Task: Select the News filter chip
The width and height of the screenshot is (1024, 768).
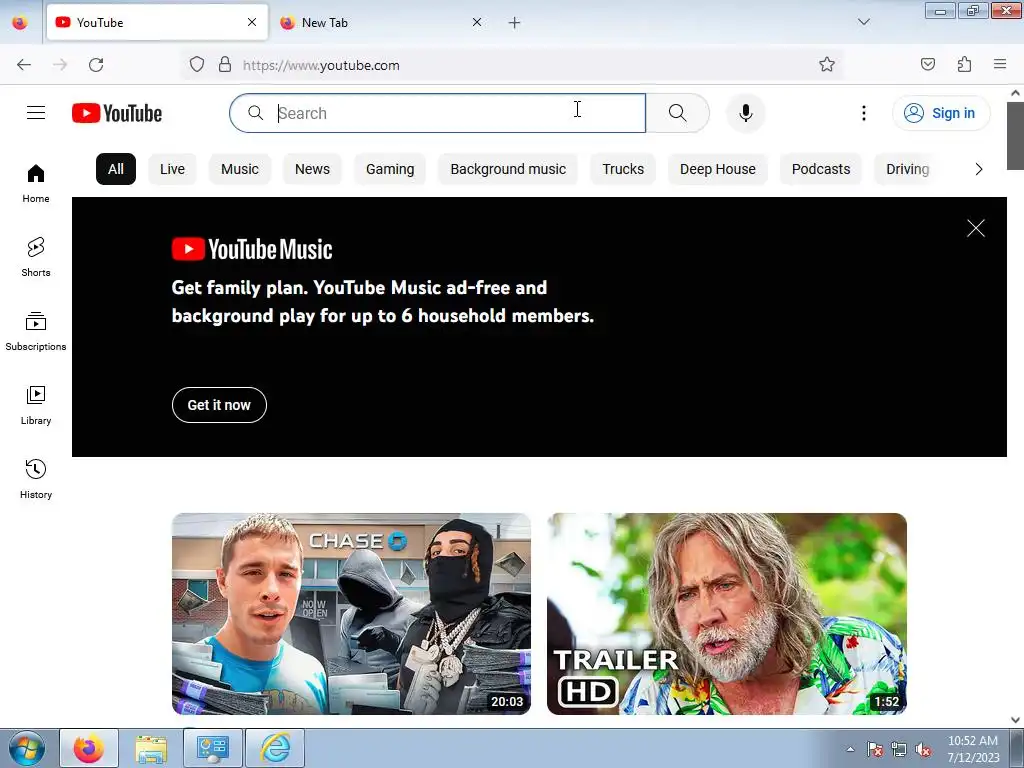Action: click(312, 169)
